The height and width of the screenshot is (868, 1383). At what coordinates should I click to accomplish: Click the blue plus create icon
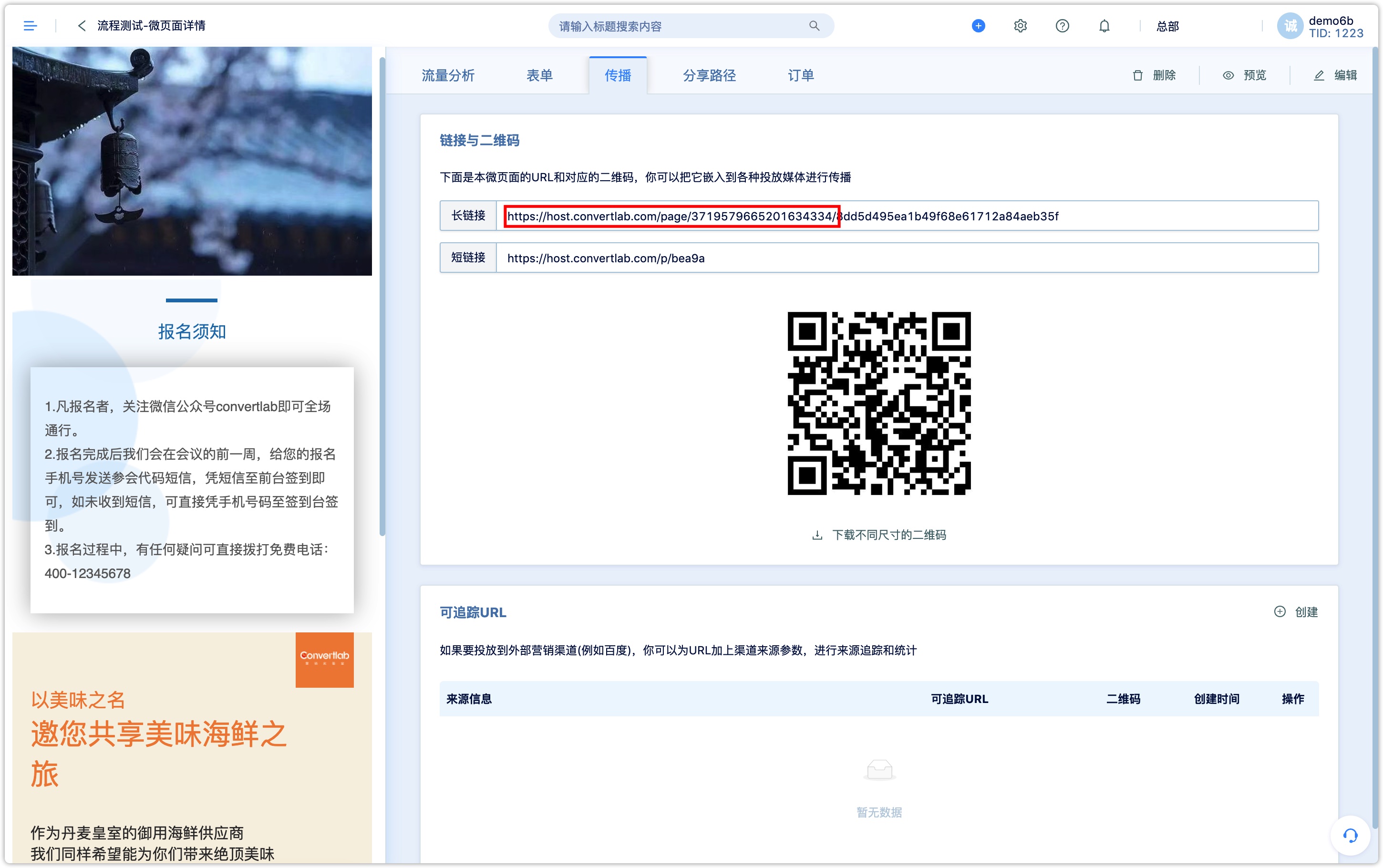[x=978, y=26]
